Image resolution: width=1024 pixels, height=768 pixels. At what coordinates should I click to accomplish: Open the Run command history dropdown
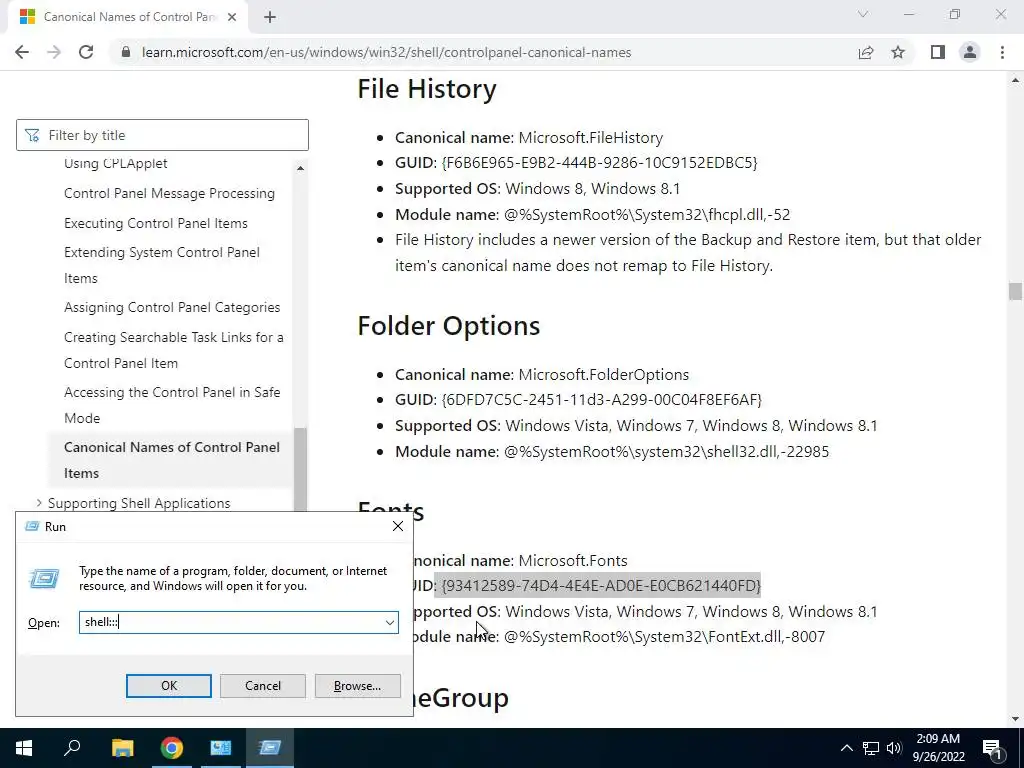pyautogui.click(x=390, y=622)
